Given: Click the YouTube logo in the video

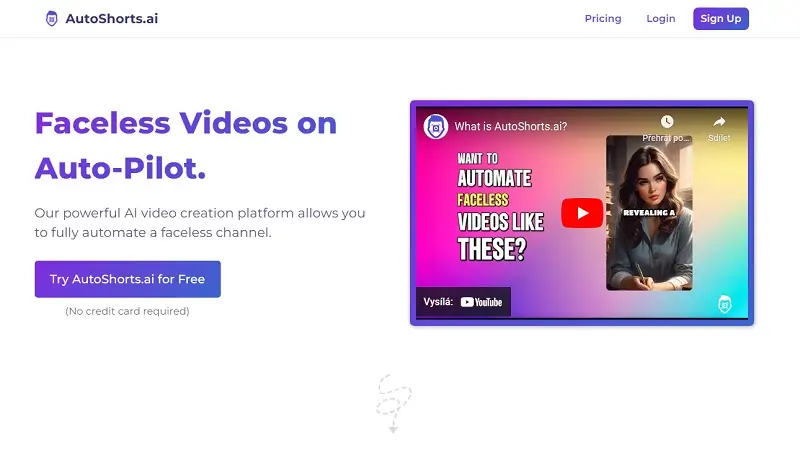Looking at the screenshot, I should 481,302.
